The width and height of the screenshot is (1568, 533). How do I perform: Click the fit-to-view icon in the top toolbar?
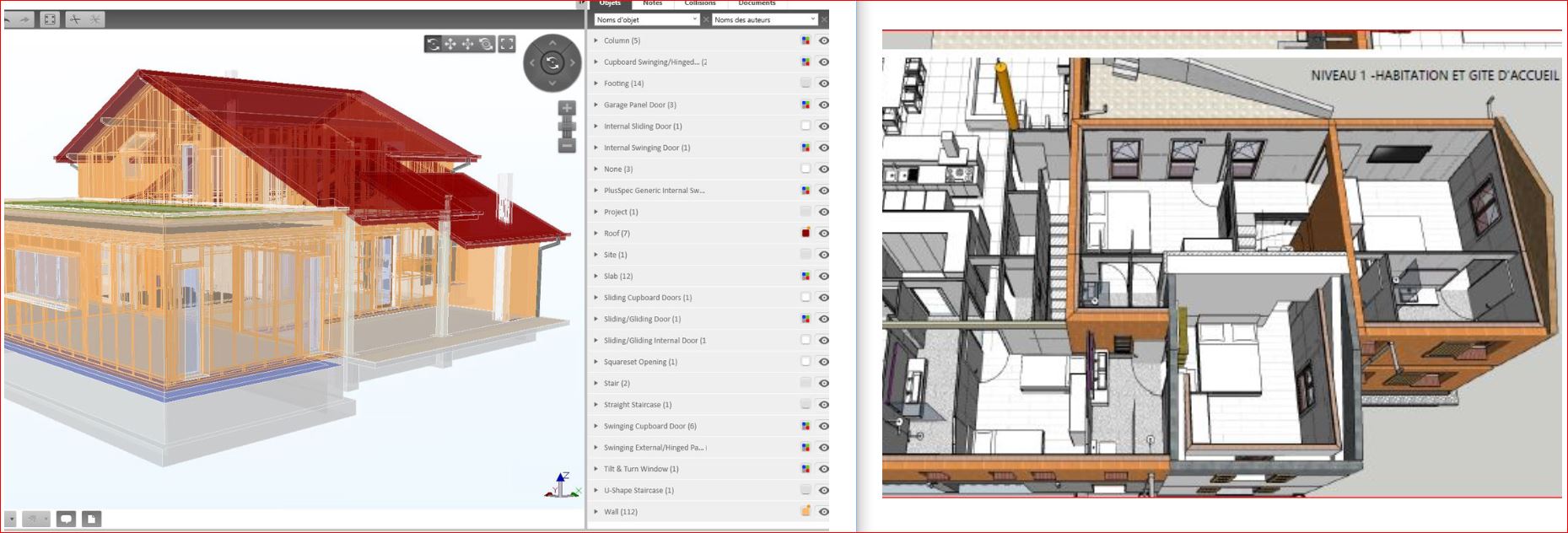pos(50,19)
